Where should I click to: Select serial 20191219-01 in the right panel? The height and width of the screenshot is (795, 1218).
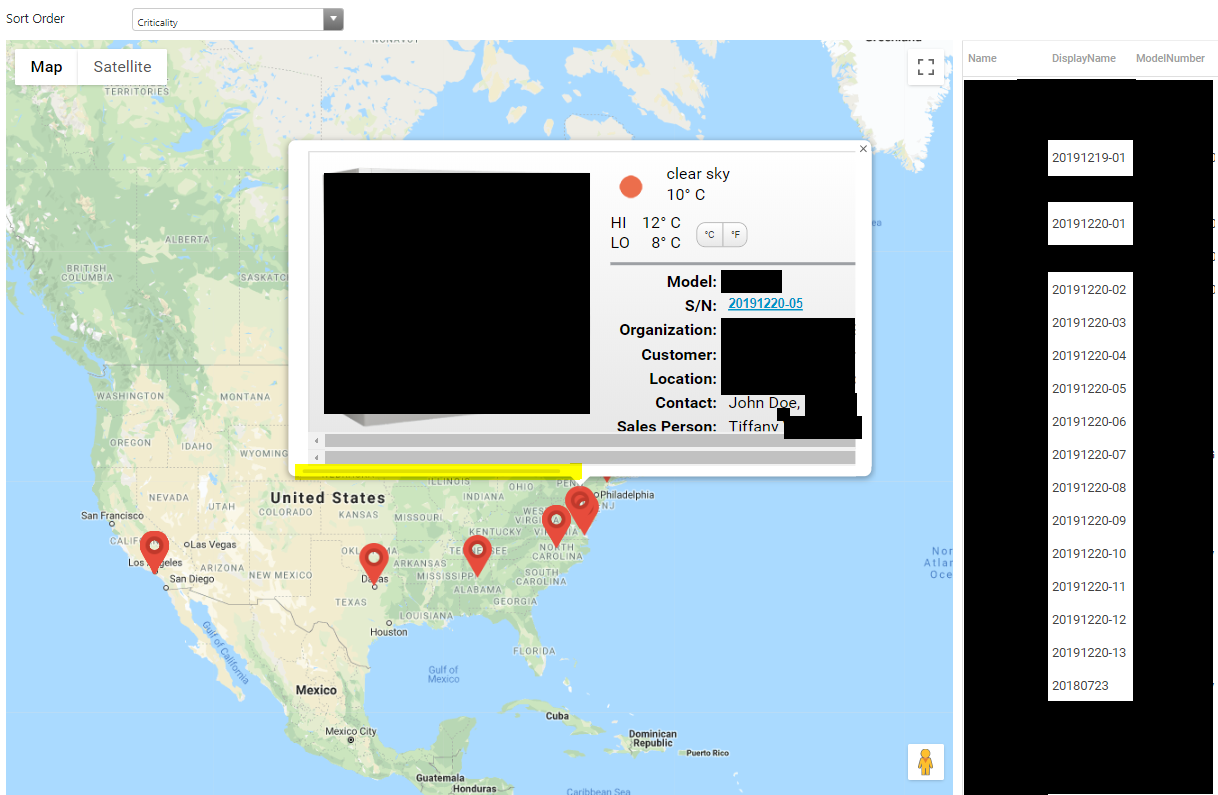pos(1090,157)
